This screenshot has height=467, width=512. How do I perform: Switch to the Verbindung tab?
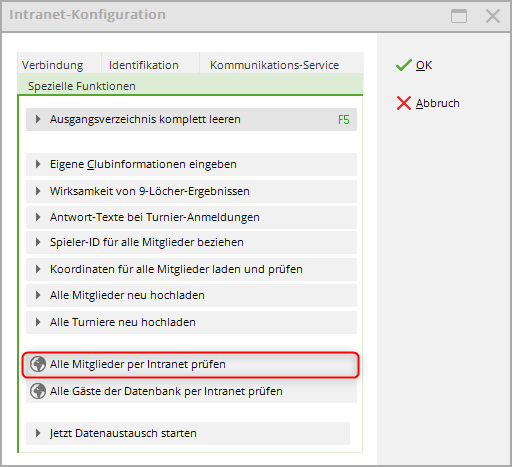53,65
